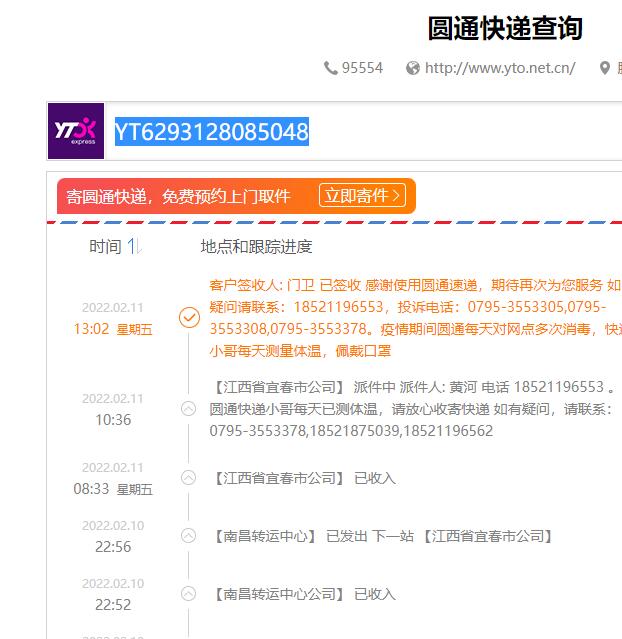Click the timeline marker for 08:33
Viewport: 622px width, 639px height.
188,478
